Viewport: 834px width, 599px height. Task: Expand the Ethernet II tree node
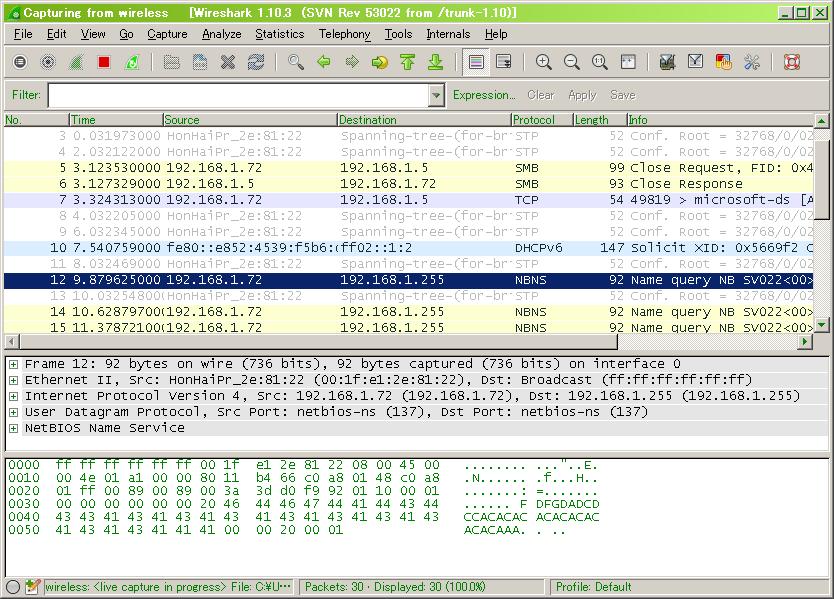click(x=13, y=380)
